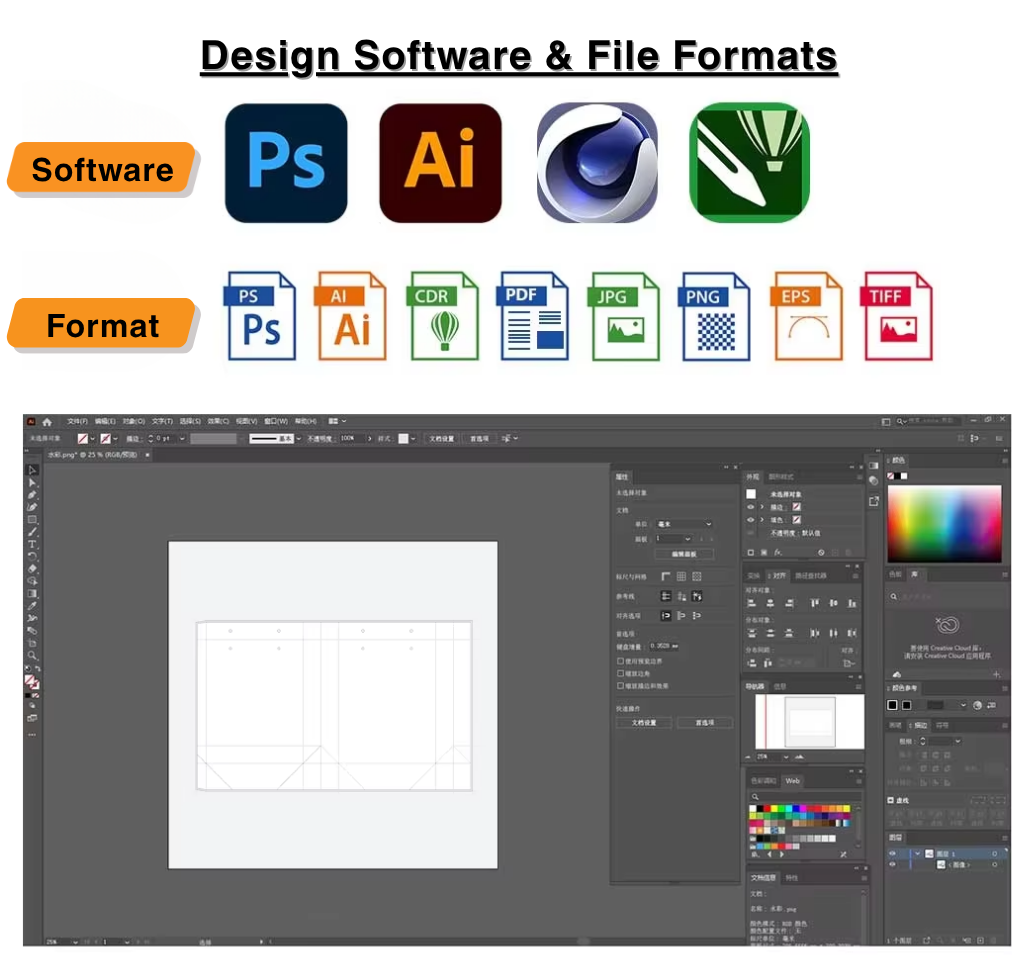
Task: Toggle the 虚线 dashed line checkbox
Action: (891, 800)
